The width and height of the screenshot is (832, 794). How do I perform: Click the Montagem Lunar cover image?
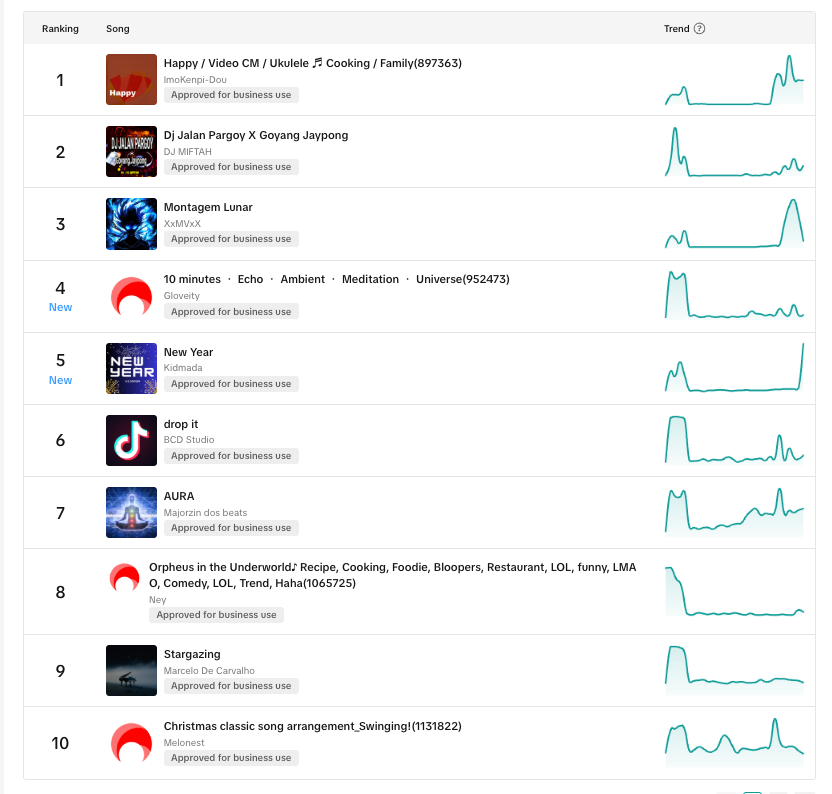coord(131,224)
